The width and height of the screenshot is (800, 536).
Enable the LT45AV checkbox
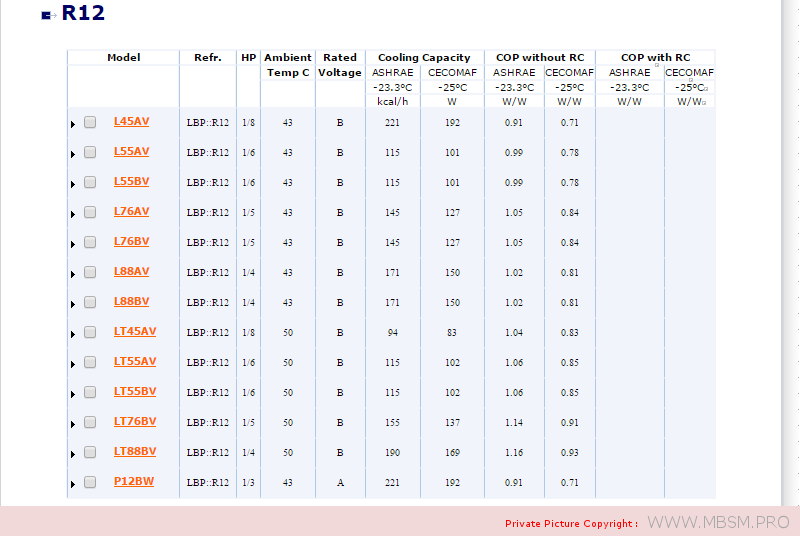(90, 332)
